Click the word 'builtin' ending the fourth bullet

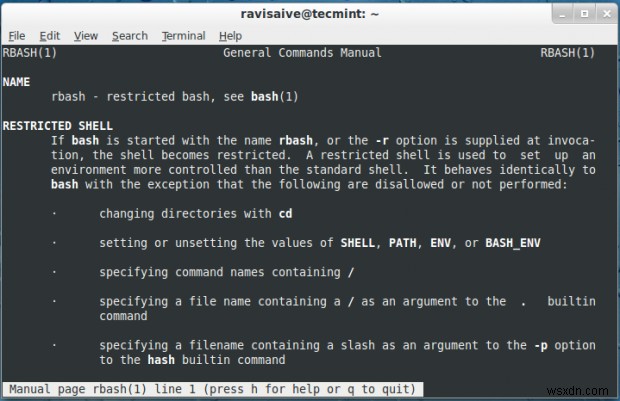click(571, 301)
